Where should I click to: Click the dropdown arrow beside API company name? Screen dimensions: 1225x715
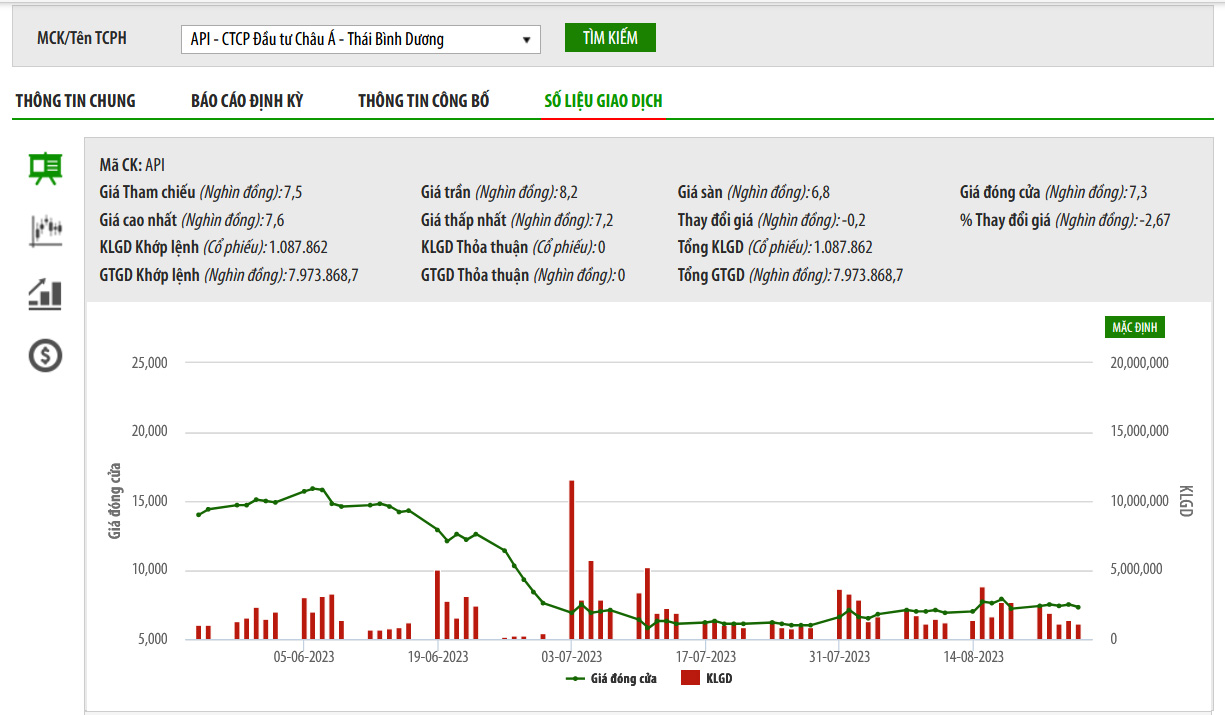click(x=526, y=40)
